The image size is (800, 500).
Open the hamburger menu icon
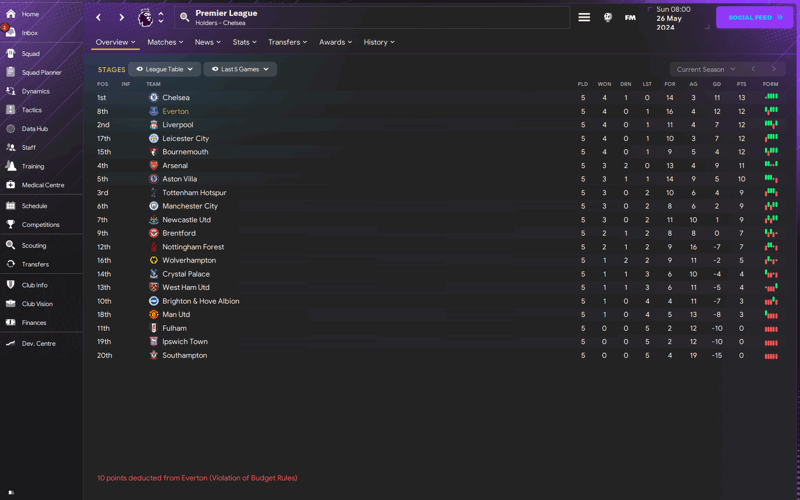coord(584,17)
